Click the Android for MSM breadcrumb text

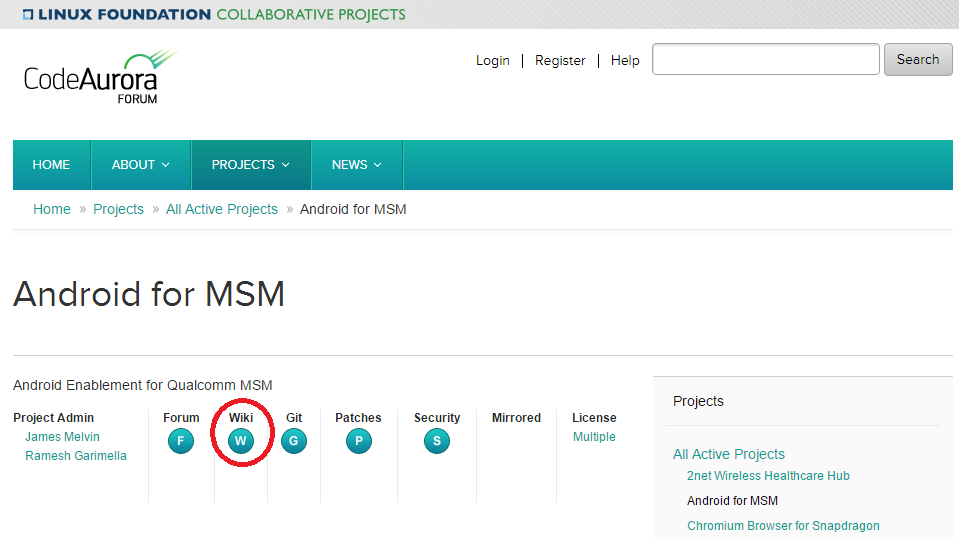click(353, 209)
